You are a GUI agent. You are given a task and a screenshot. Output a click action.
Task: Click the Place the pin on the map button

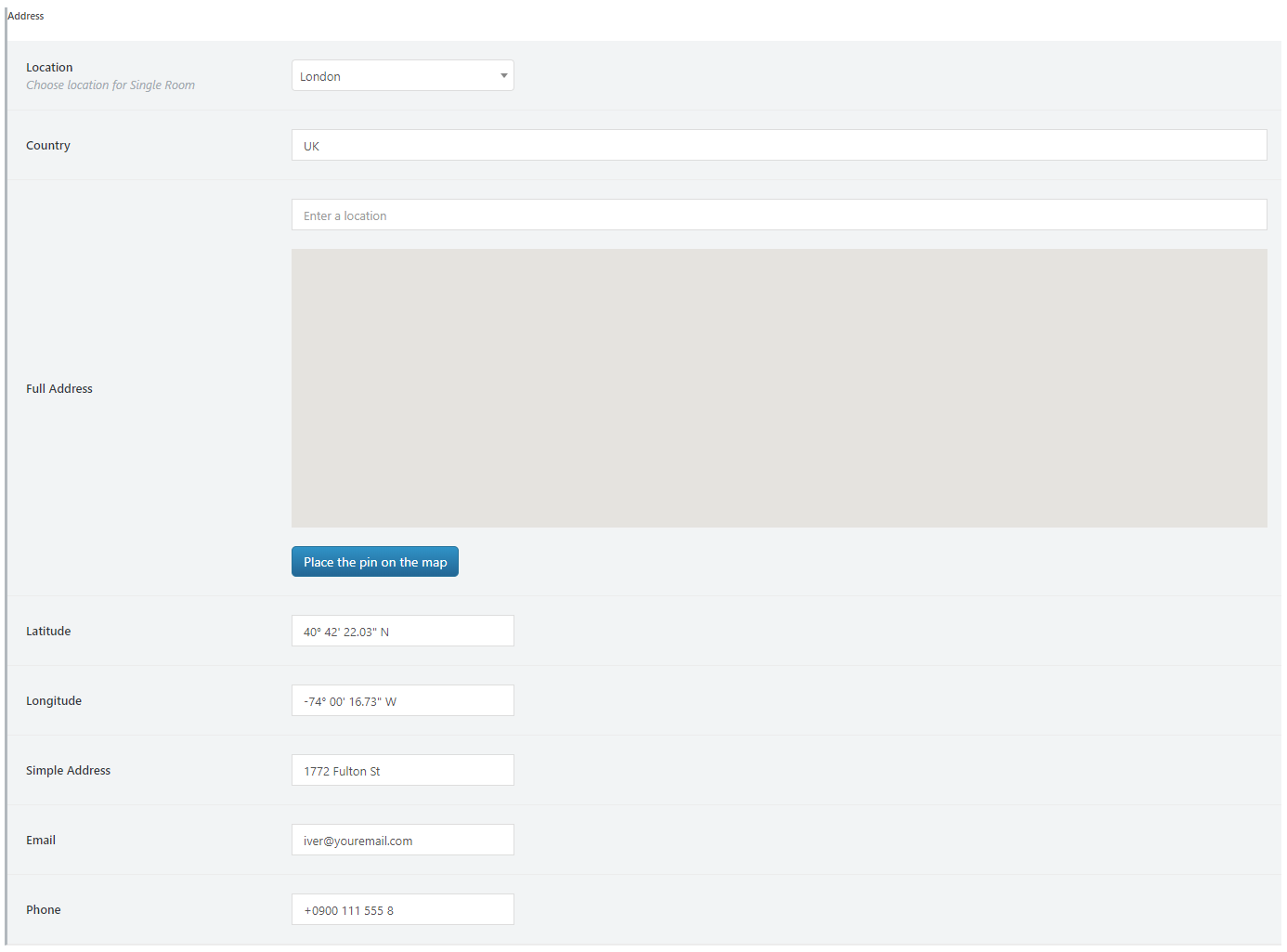(x=375, y=562)
